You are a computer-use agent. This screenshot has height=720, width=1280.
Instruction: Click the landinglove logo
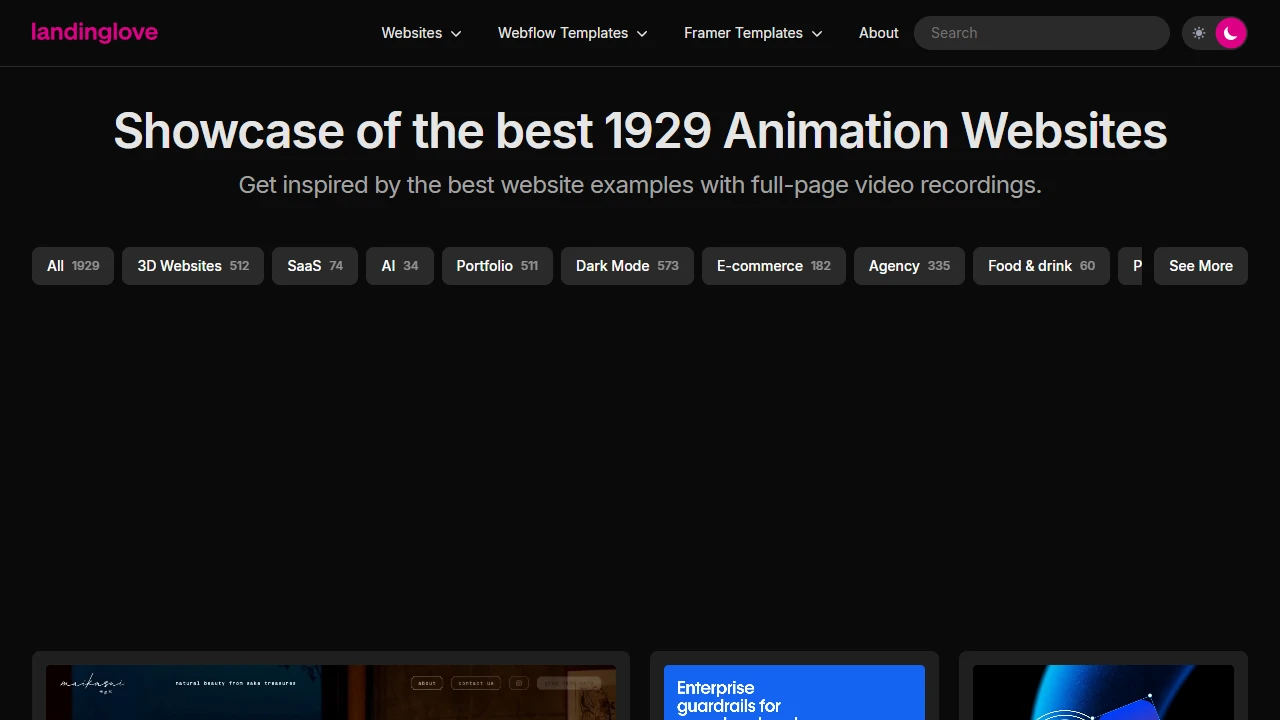click(95, 33)
